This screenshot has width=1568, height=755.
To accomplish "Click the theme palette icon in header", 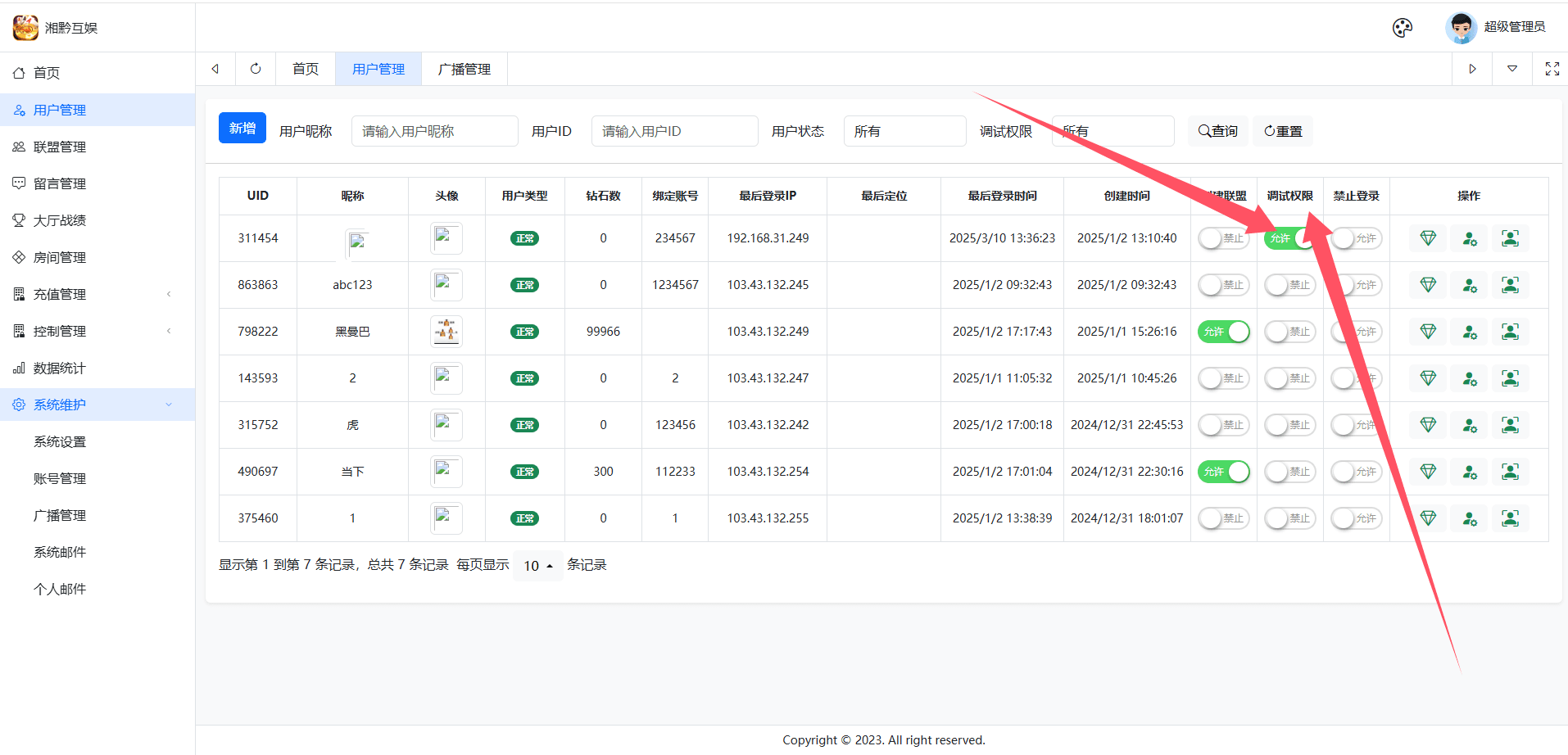I will (x=1402, y=28).
